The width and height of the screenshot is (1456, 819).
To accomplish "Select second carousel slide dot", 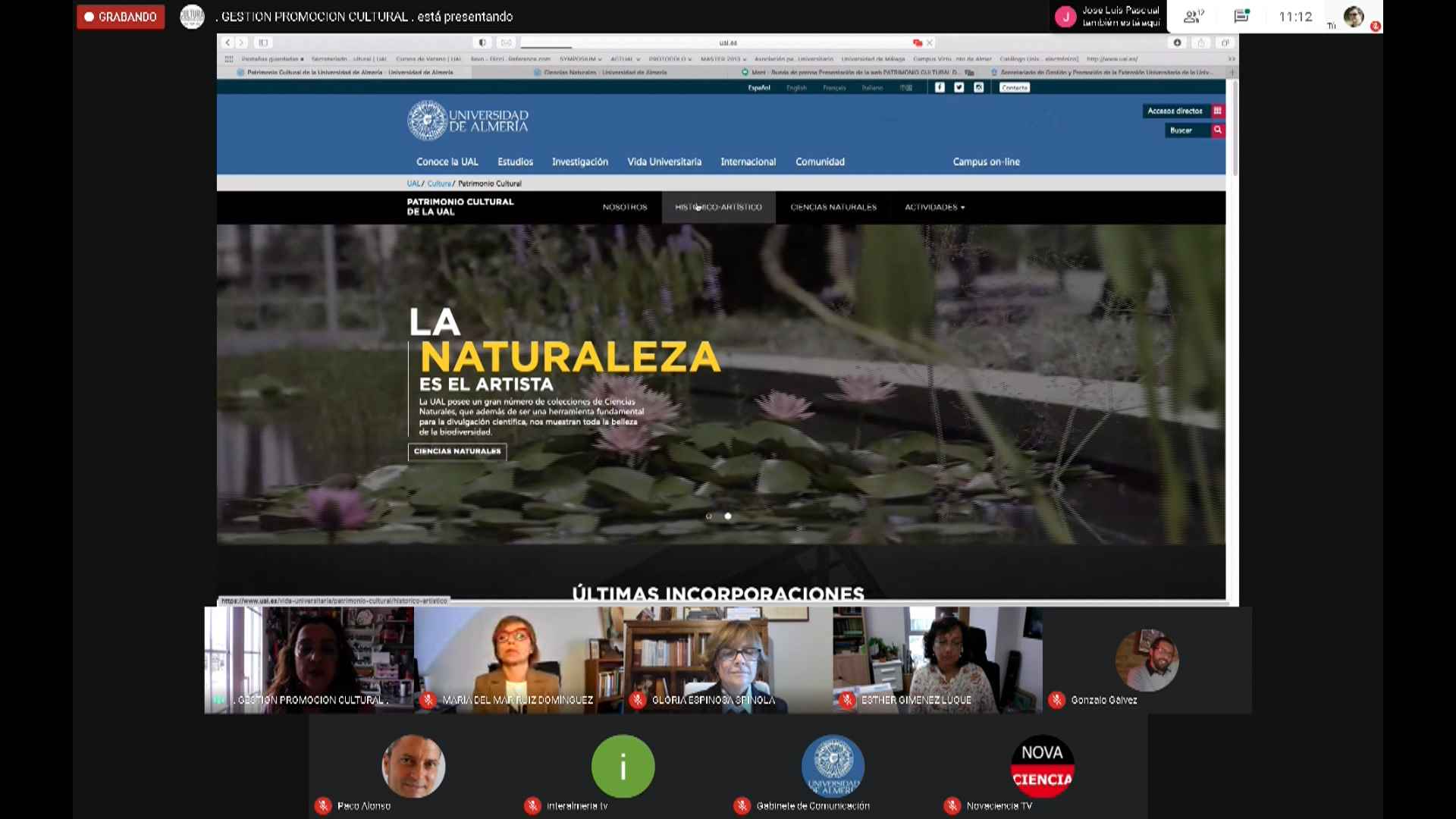I will click(728, 516).
